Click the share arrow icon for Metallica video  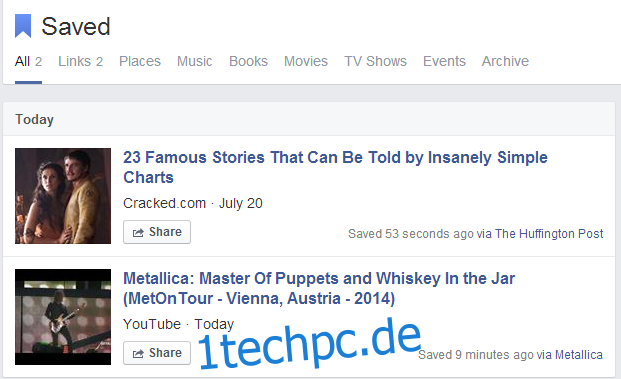click(138, 354)
